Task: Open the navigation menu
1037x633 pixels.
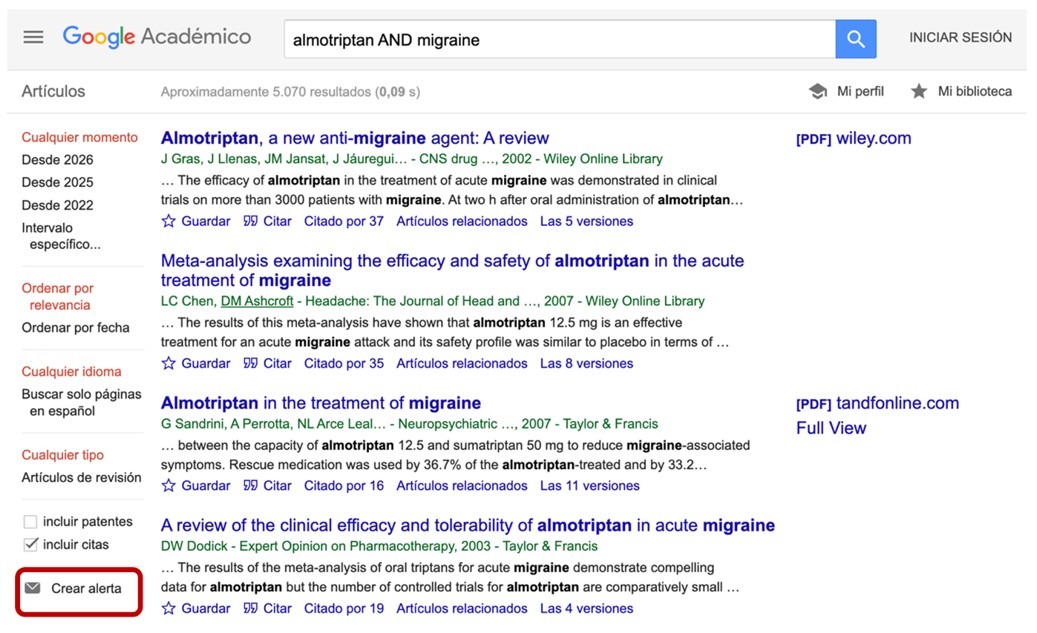Action: point(33,36)
